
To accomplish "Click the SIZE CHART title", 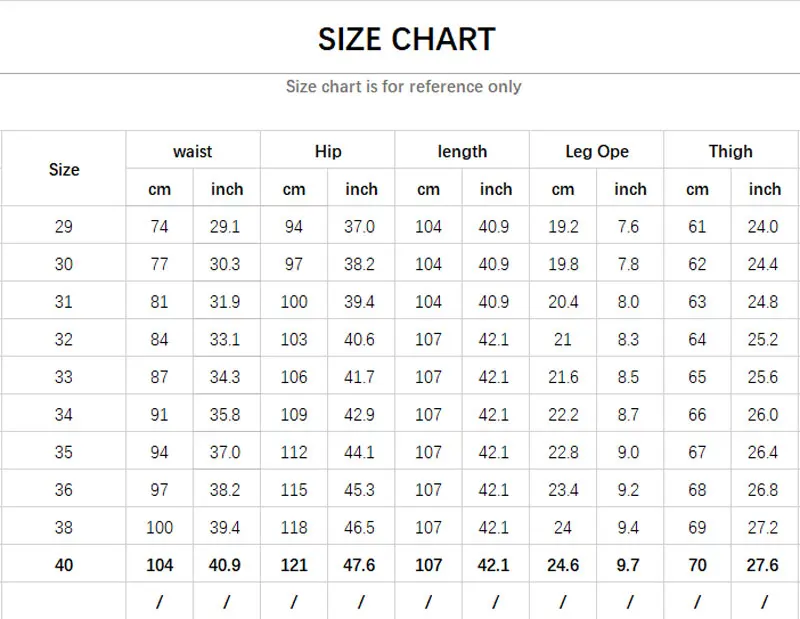I will point(406,39).
